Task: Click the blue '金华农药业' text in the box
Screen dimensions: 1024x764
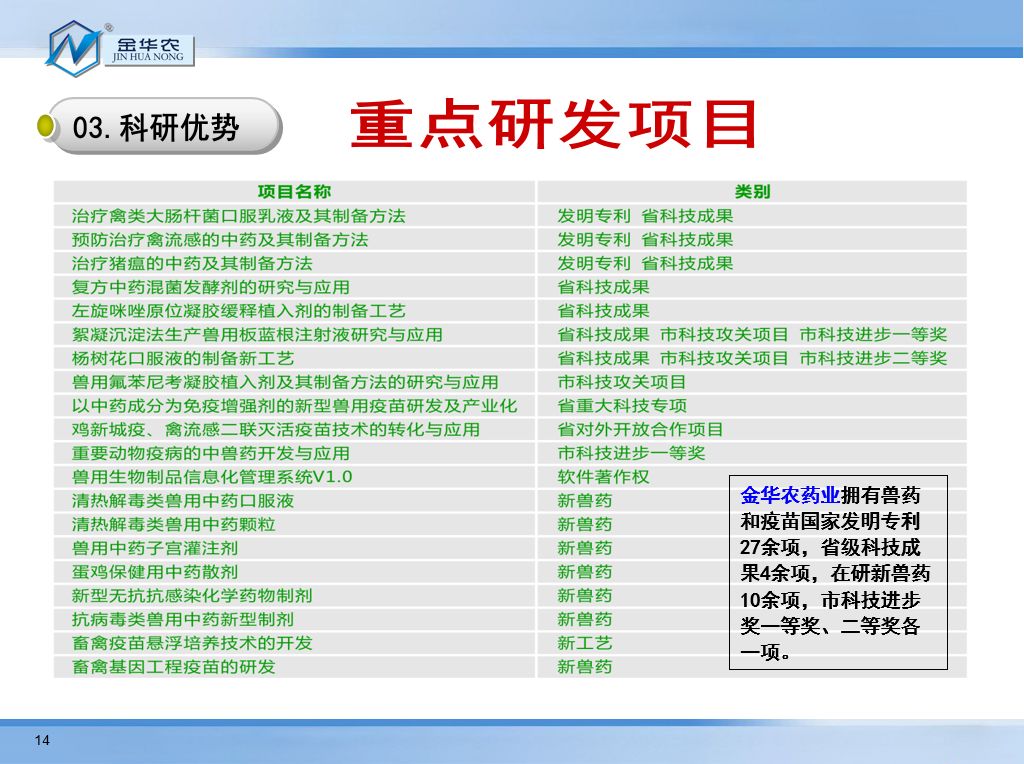Action: tap(790, 496)
